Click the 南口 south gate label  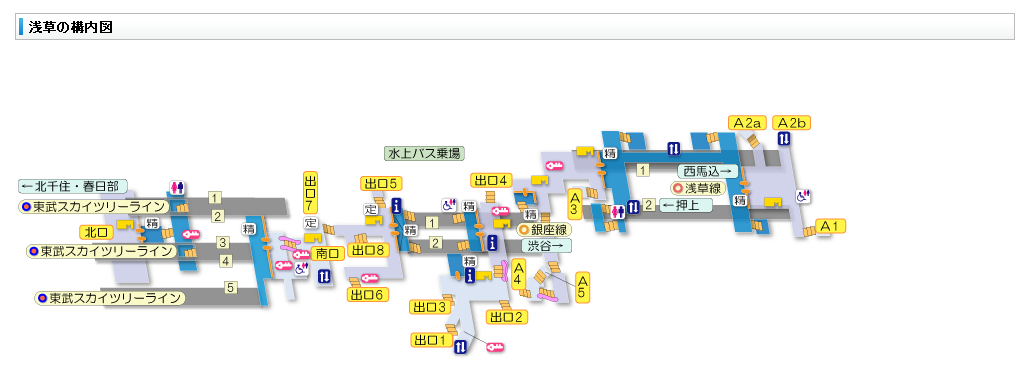(x=328, y=254)
